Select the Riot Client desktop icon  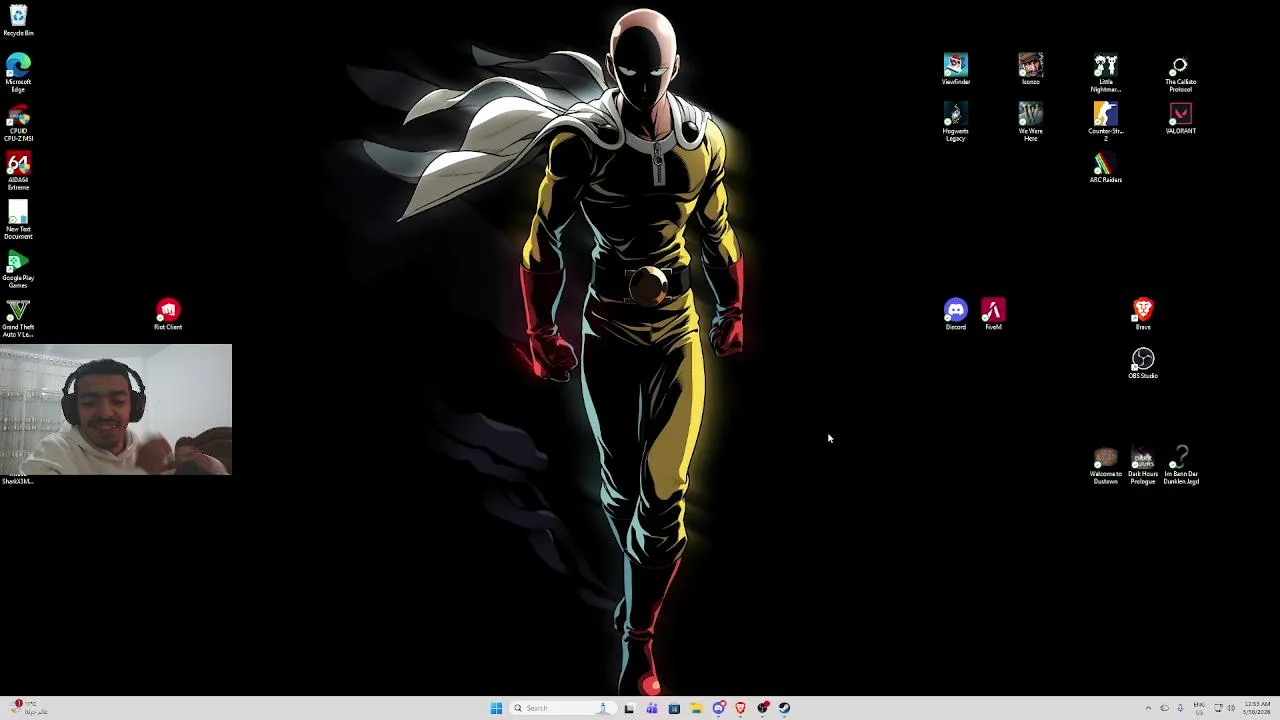click(168, 314)
